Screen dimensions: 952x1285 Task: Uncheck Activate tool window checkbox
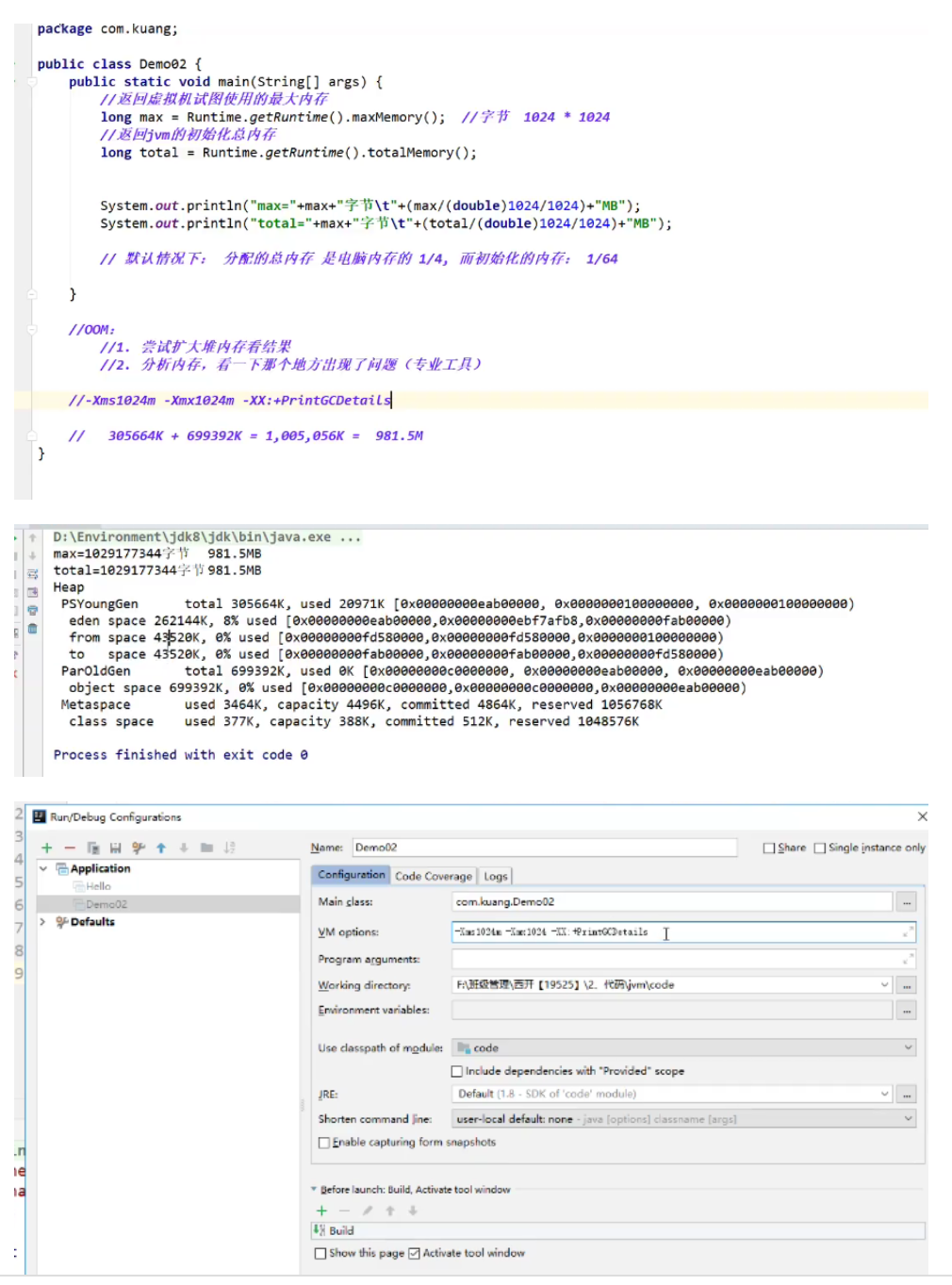coord(414,1254)
